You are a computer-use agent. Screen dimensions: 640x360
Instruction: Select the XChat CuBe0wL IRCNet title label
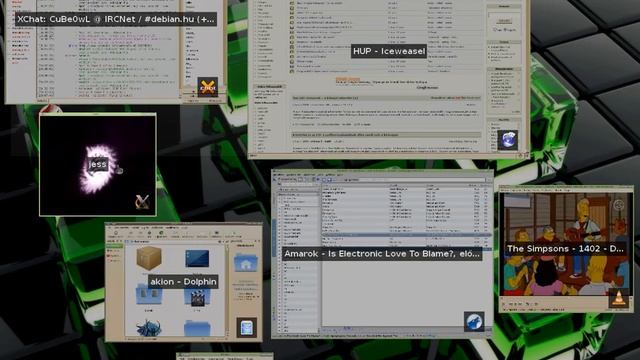click(x=116, y=19)
